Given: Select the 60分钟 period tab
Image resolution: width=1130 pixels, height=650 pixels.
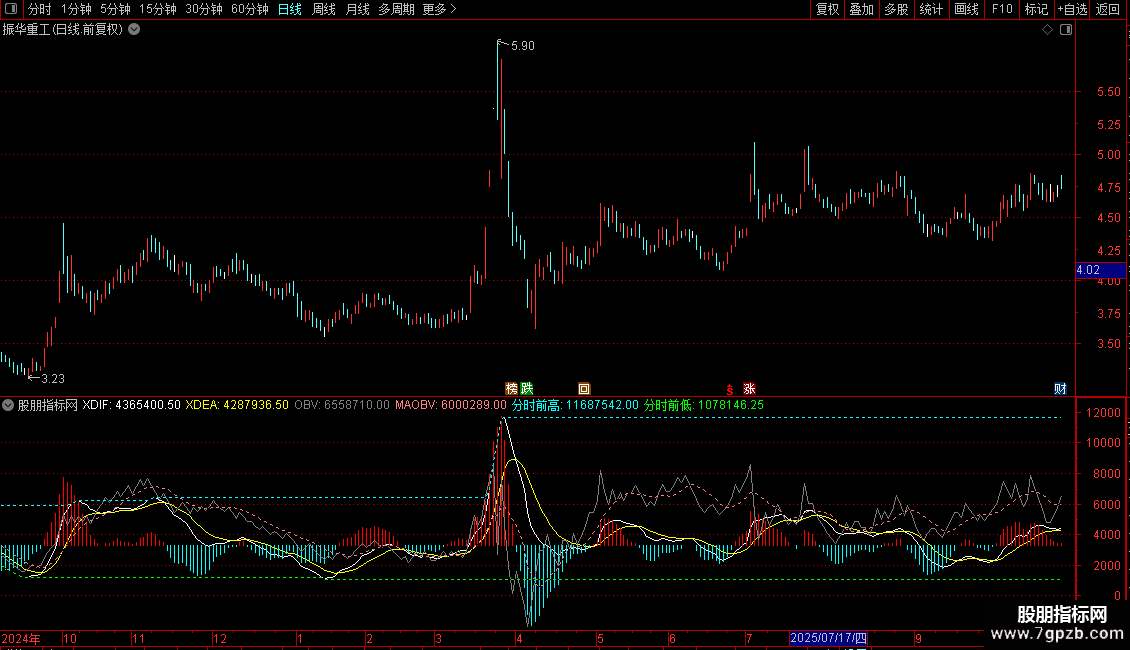Looking at the screenshot, I should coord(250,9).
